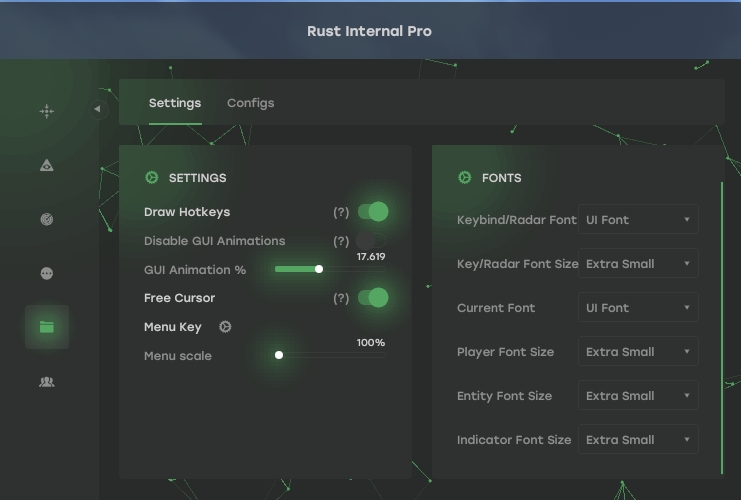The height and width of the screenshot is (500, 741).
Task: Click the Disable GUI Animations label
Action: click(215, 241)
